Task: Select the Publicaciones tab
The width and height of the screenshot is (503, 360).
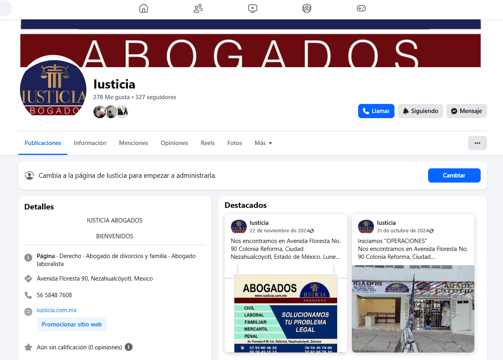Action: tap(43, 143)
